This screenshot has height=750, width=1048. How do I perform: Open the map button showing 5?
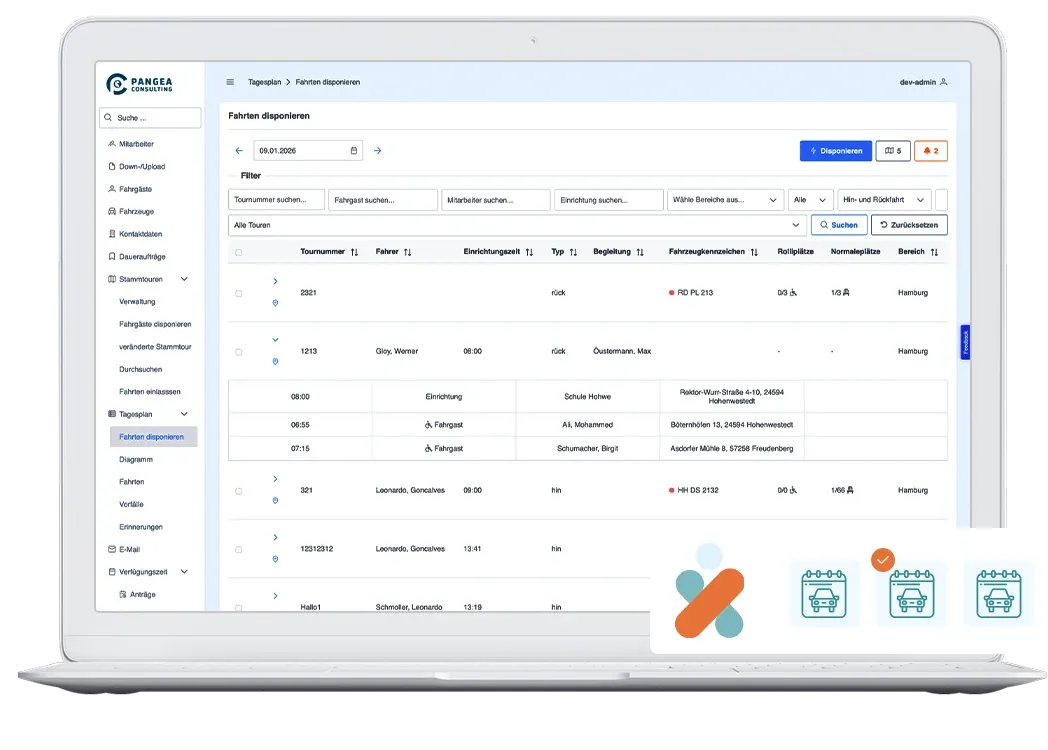[892, 151]
